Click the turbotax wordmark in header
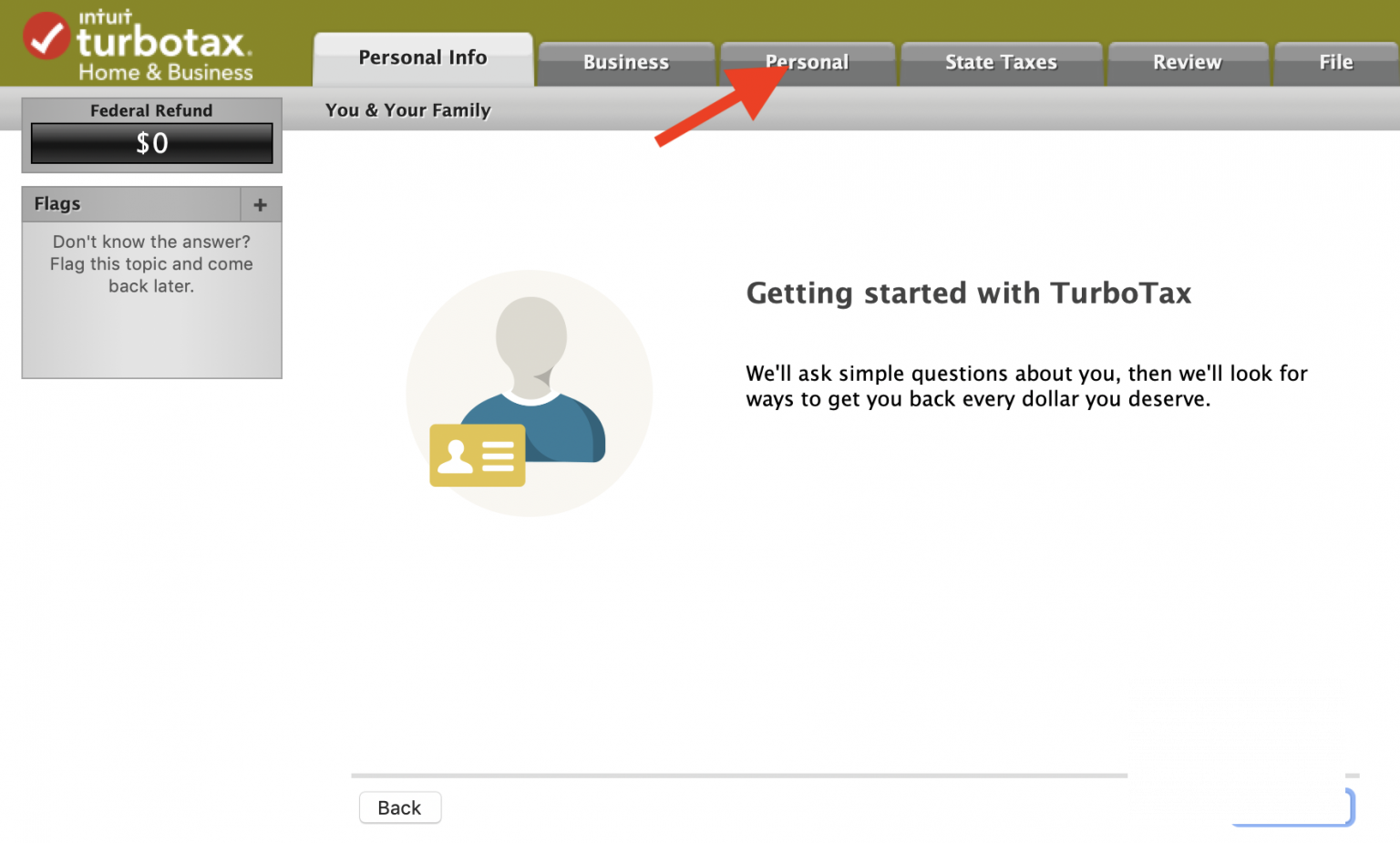 [x=160, y=42]
